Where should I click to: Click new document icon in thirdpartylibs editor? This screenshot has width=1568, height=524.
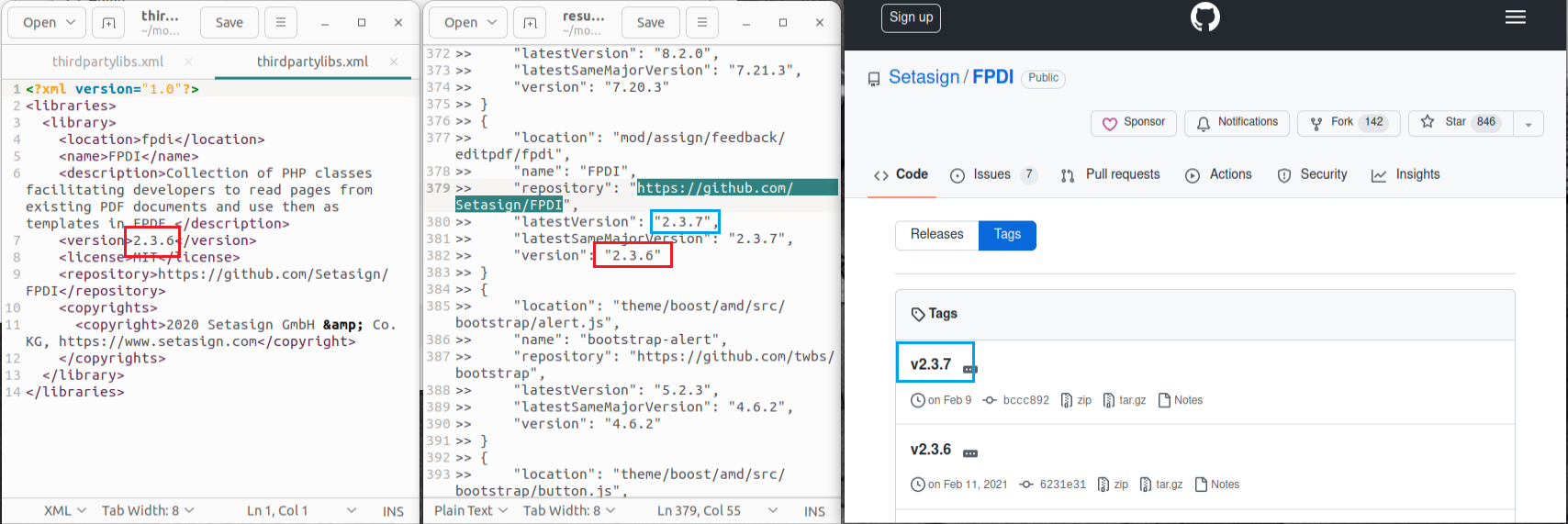pyautogui.click(x=108, y=23)
